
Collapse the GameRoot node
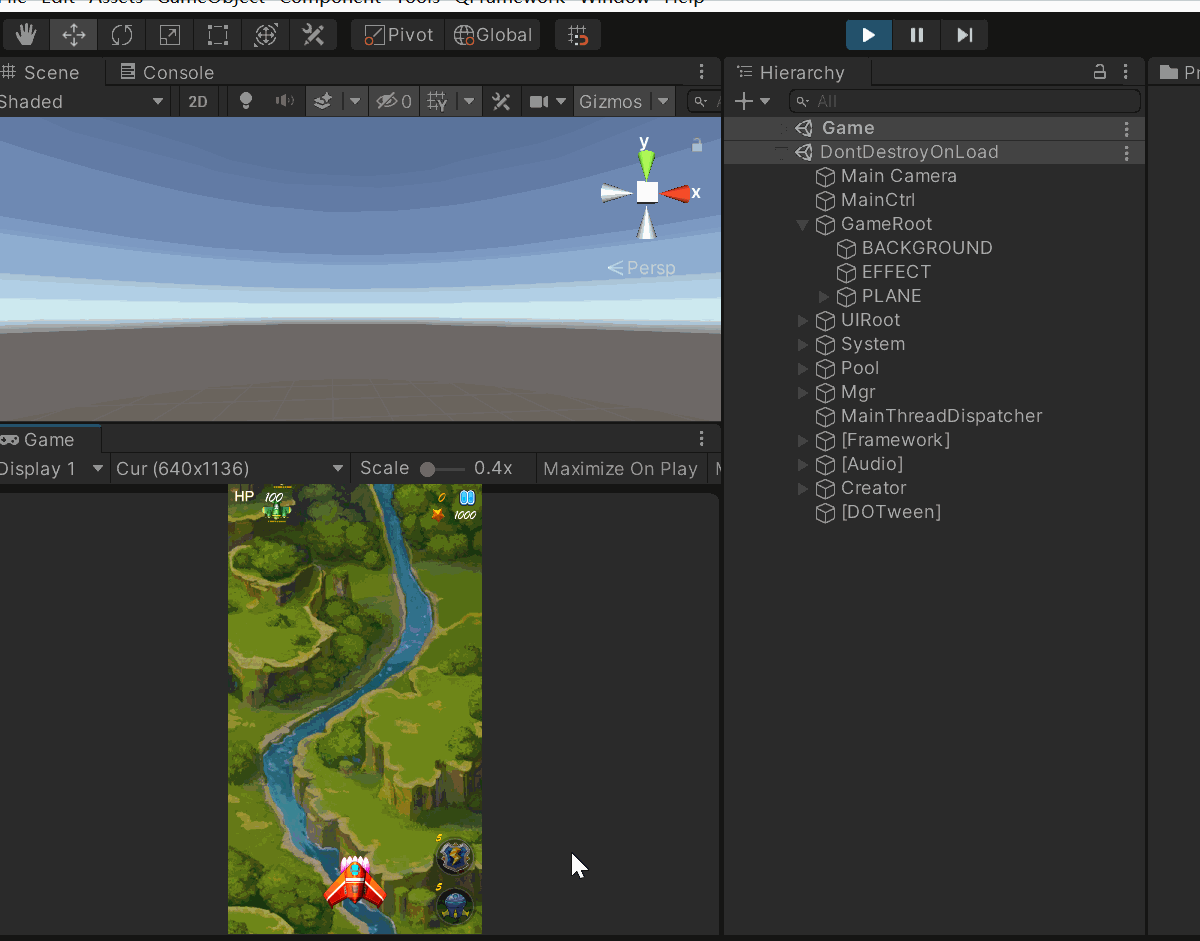point(802,225)
